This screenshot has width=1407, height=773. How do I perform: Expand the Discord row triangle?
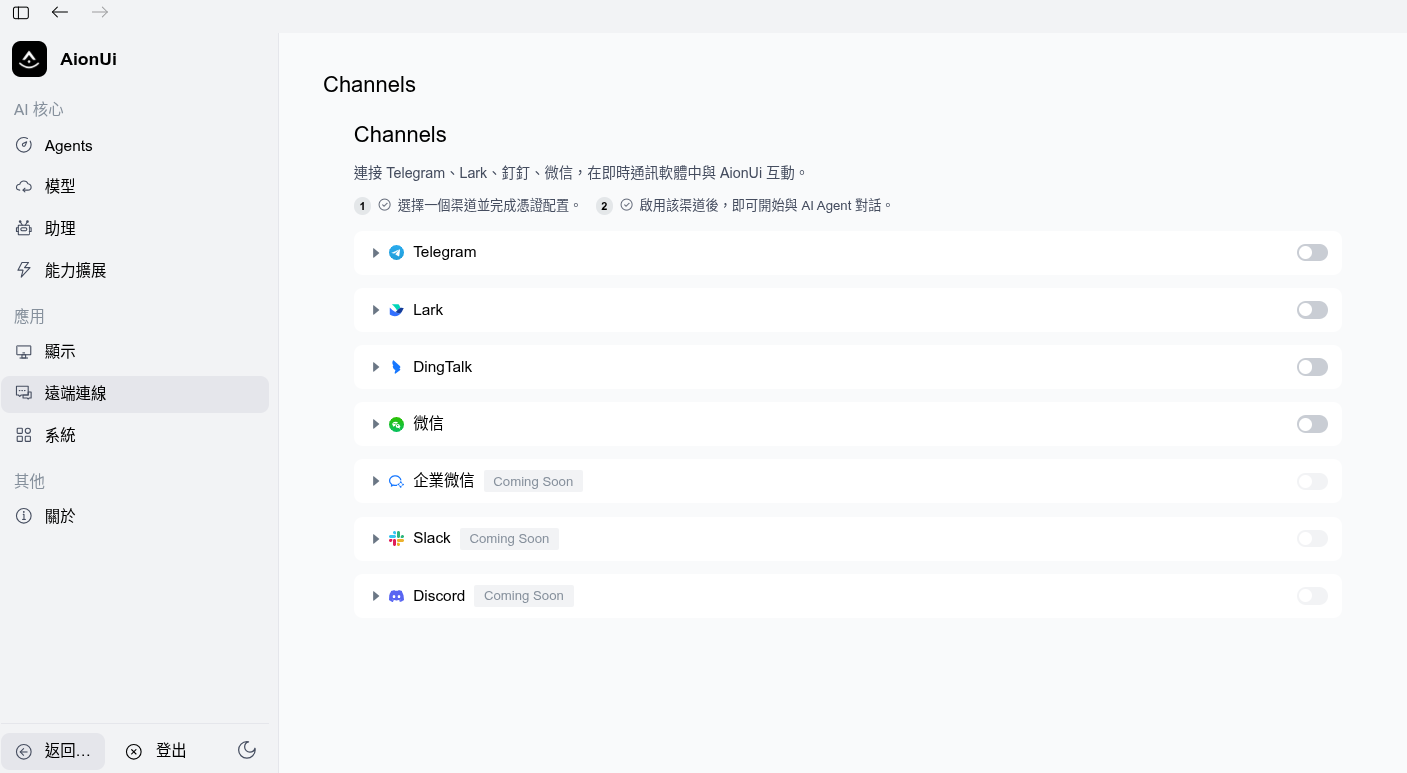pyautogui.click(x=376, y=596)
